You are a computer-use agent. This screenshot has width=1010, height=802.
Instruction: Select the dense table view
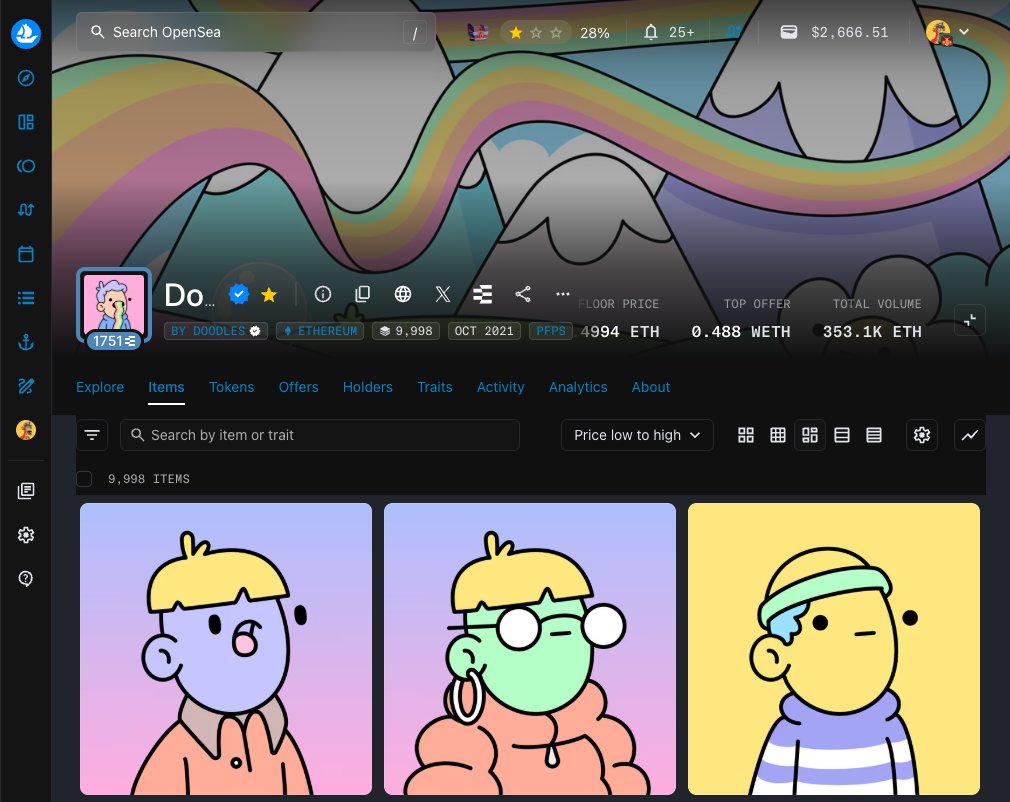point(874,435)
